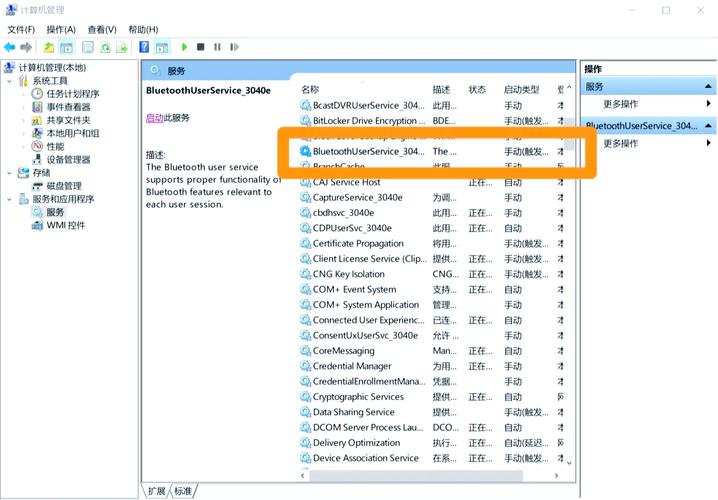Select the WMI 控件 node
Screen dimensions: 718x500
[65, 225]
